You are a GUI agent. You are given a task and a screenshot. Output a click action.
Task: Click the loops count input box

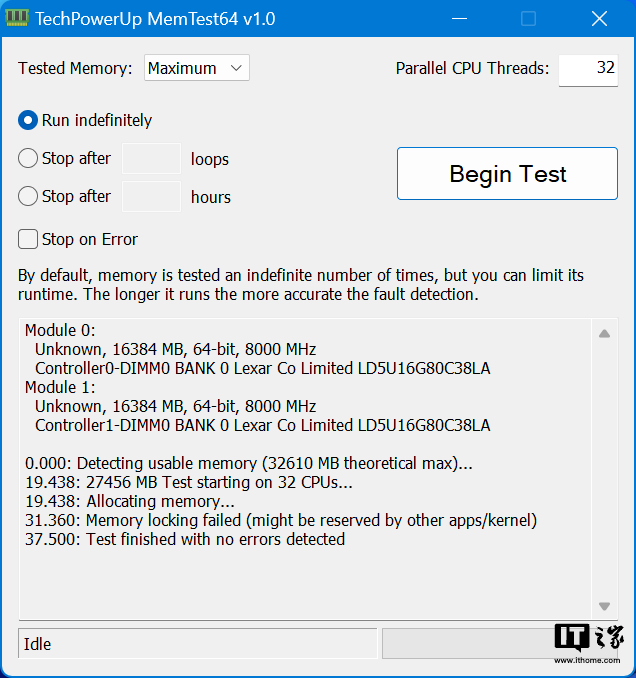pos(151,159)
